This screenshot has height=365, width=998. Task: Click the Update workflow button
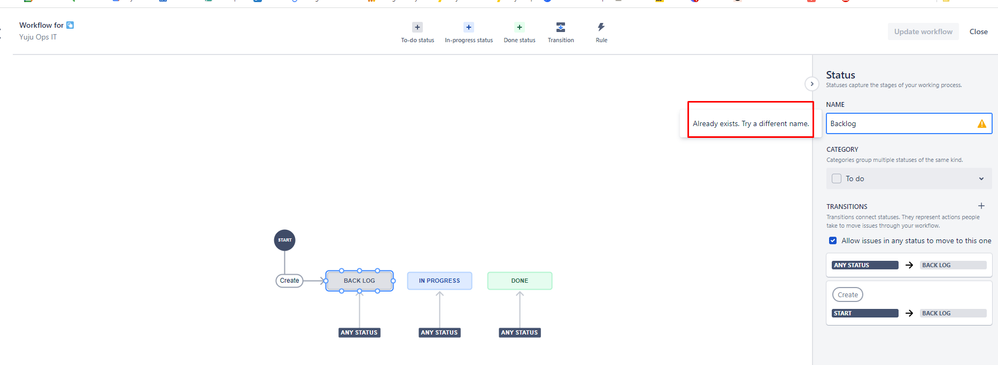(923, 32)
